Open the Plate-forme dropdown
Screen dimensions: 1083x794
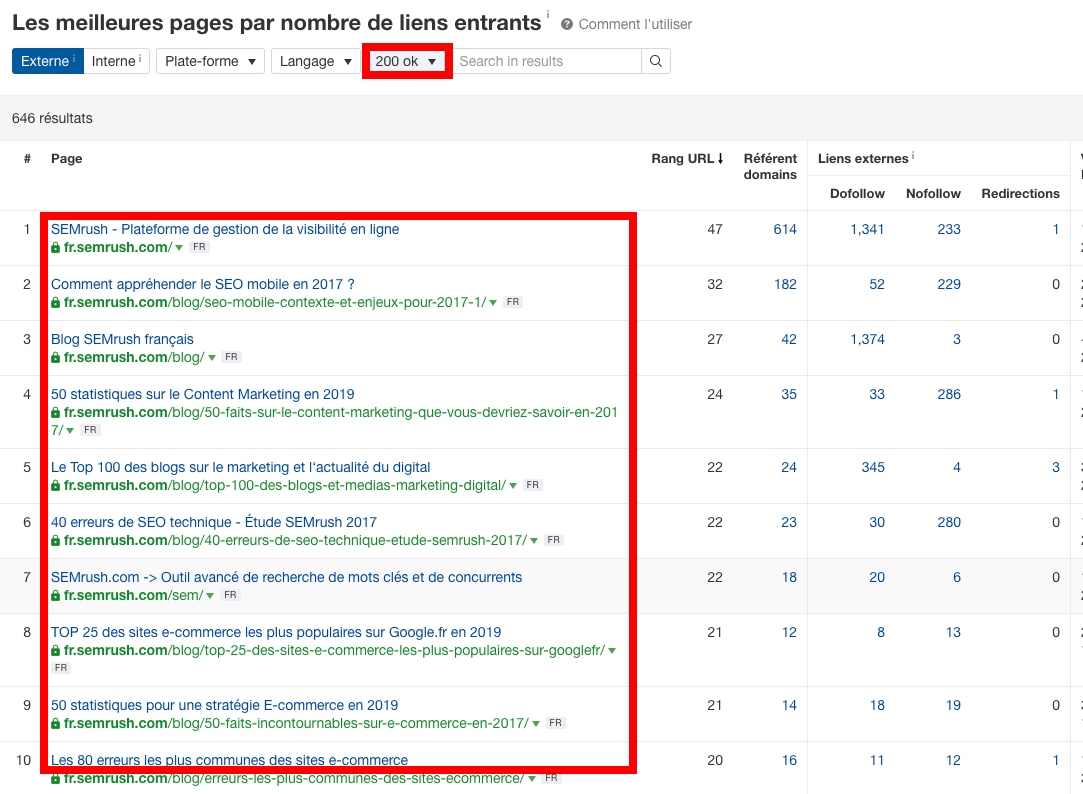(x=210, y=61)
